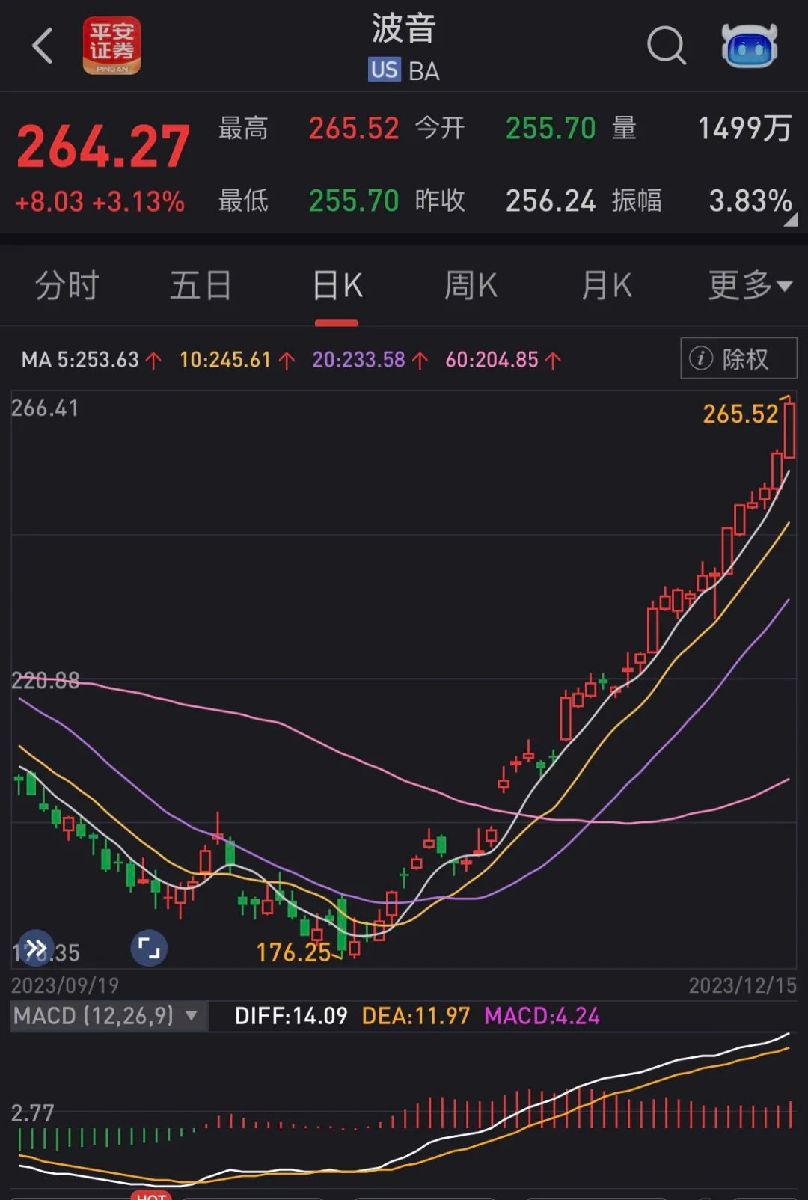Switch to 五日 tab
This screenshot has height=1200, width=808.
coord(201,287)
